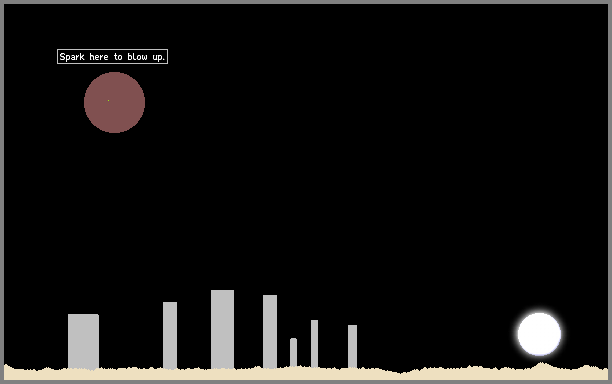
Task: Click the rightmost gray pillar
Action: tap(352, 346)
